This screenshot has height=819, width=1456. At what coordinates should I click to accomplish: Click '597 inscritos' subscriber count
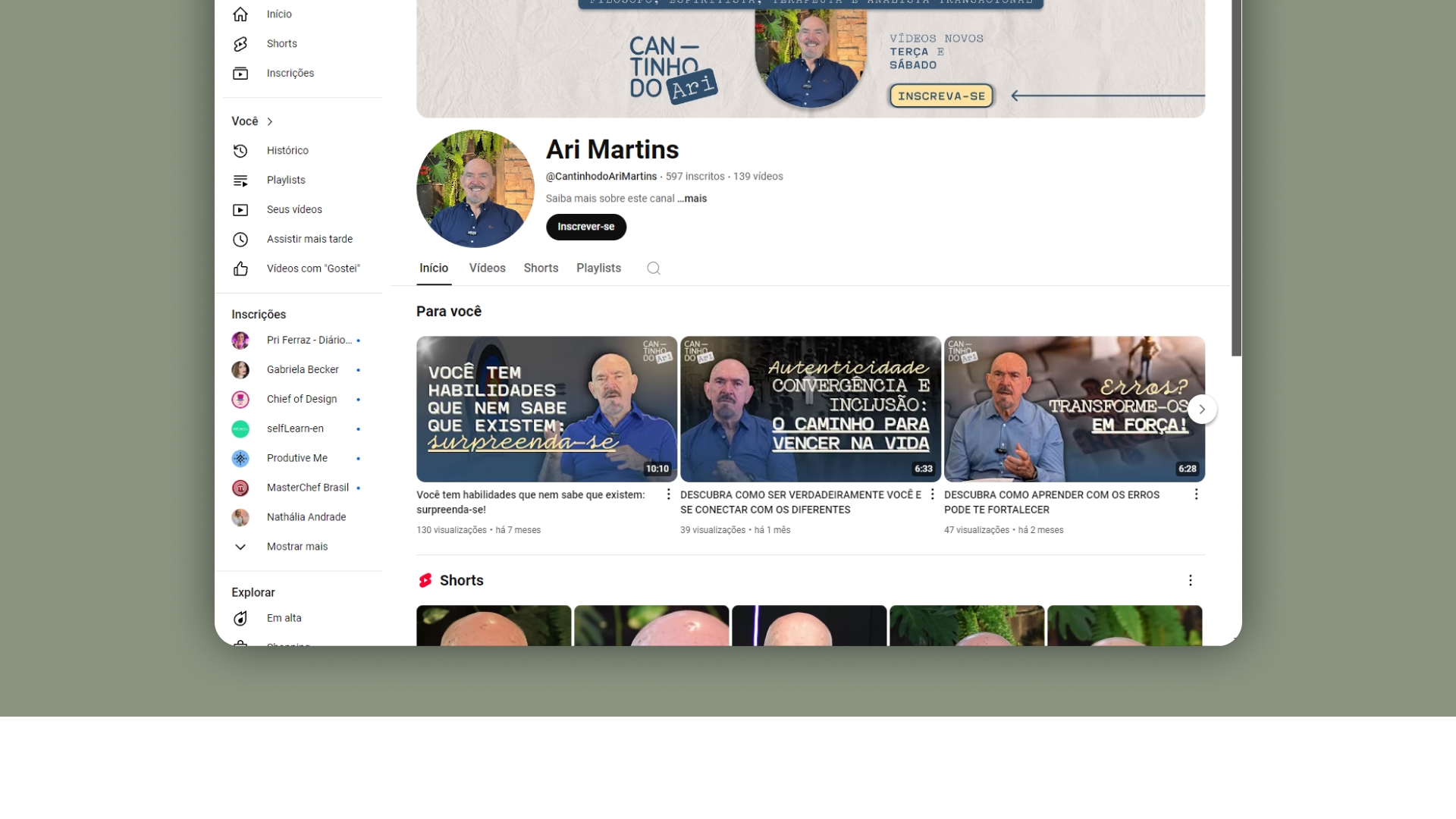tap(695, 177)
